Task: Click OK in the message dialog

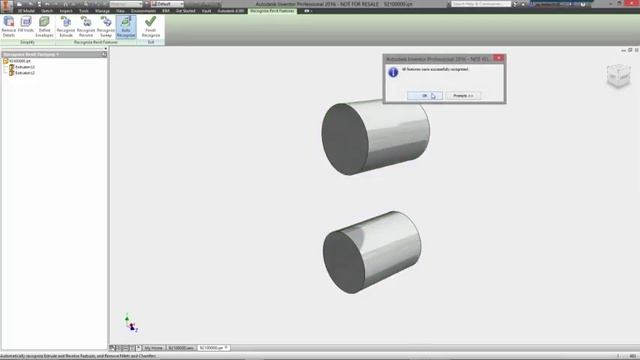Action: pyautogui.click(x=424, y=96)
